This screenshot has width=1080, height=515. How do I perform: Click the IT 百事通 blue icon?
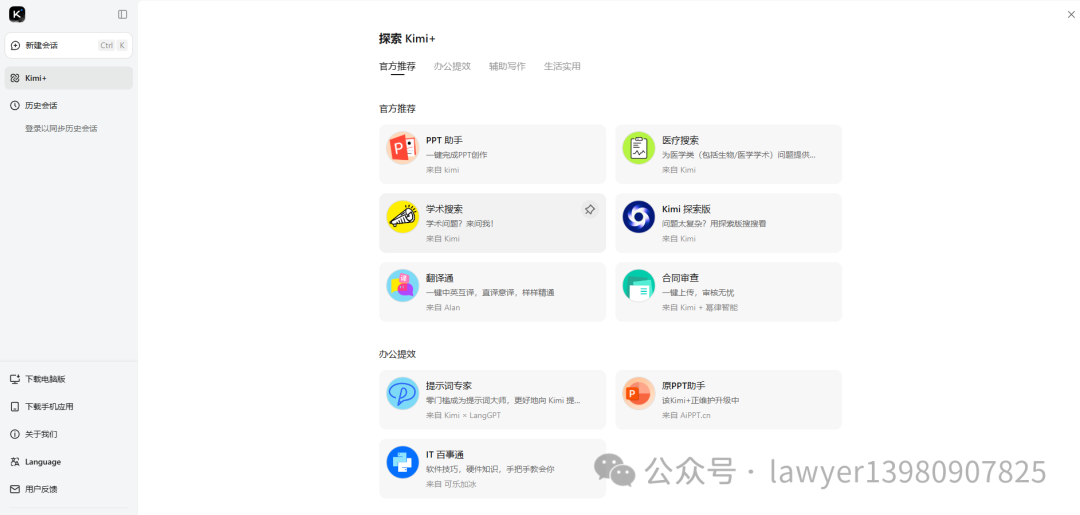click(x=403, y=462)
